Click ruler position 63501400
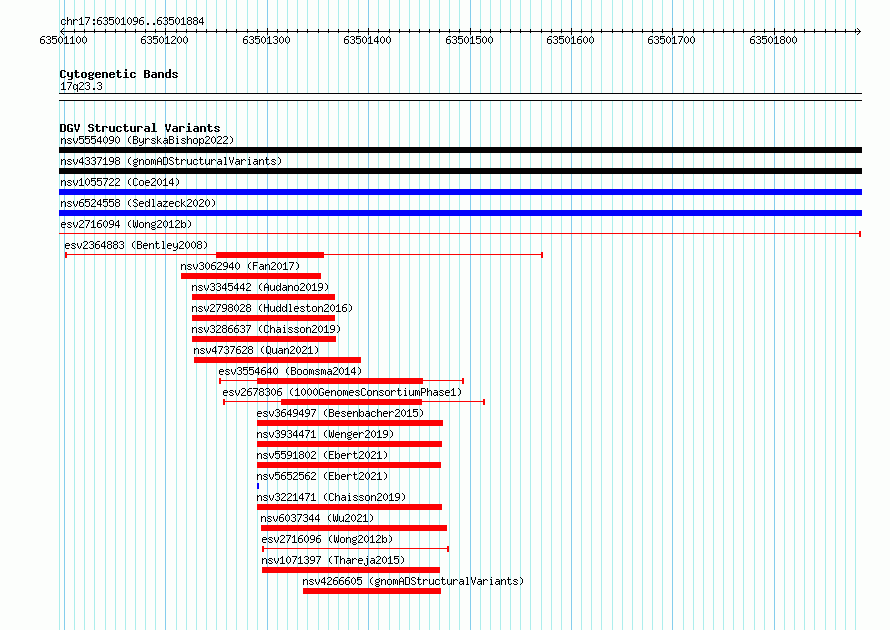The height and width of the screenshot is (630, 890). (x=367, y=40)
